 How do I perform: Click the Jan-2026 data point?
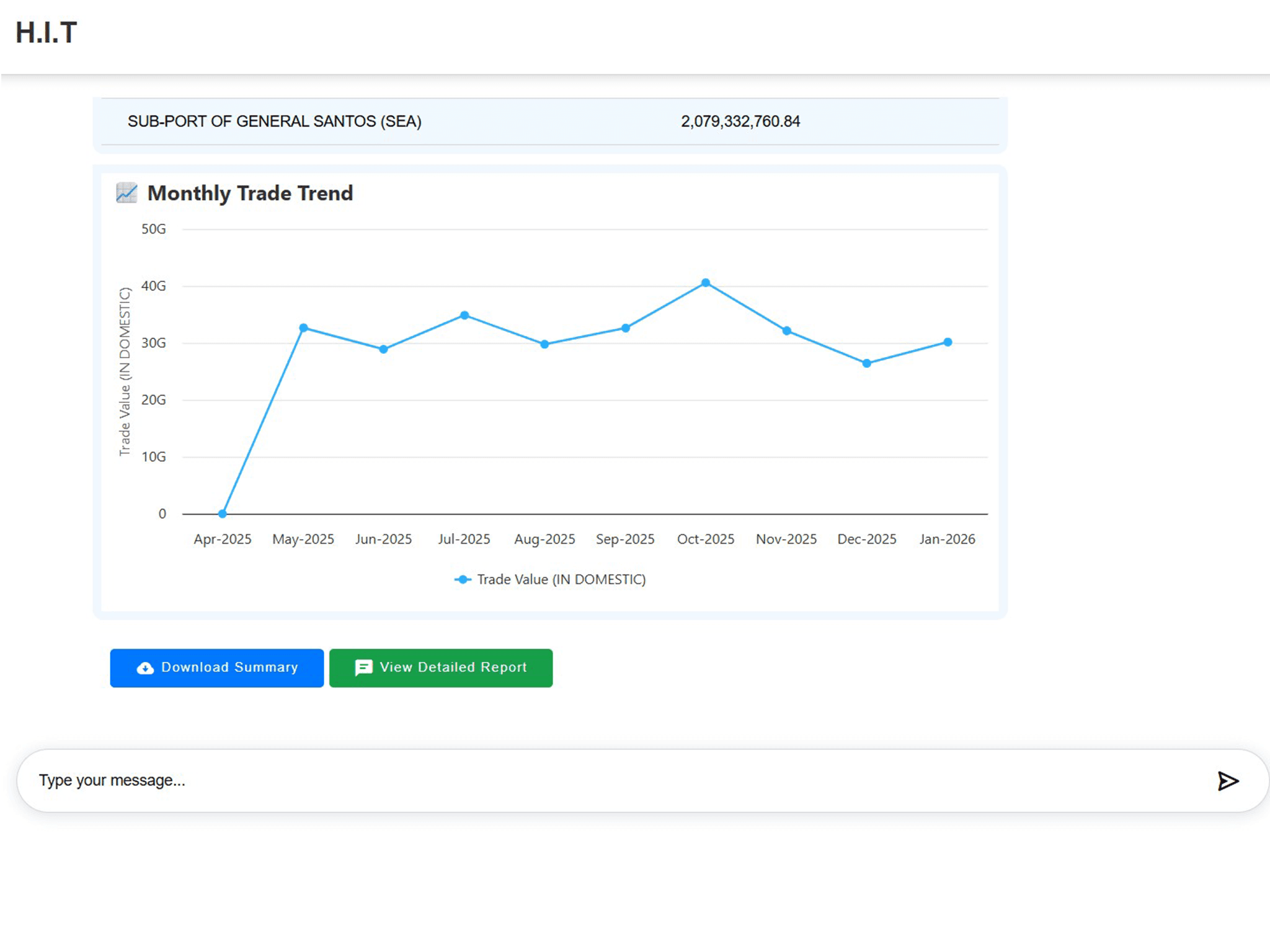click(948, 342)
